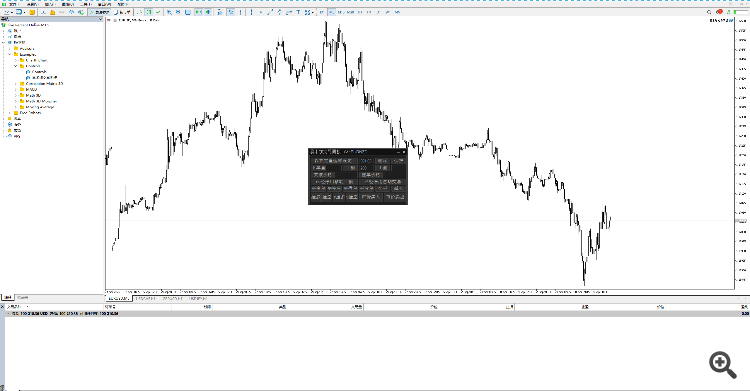
Task: Select the trendline drawing tool
Action: tap(270, 12)
